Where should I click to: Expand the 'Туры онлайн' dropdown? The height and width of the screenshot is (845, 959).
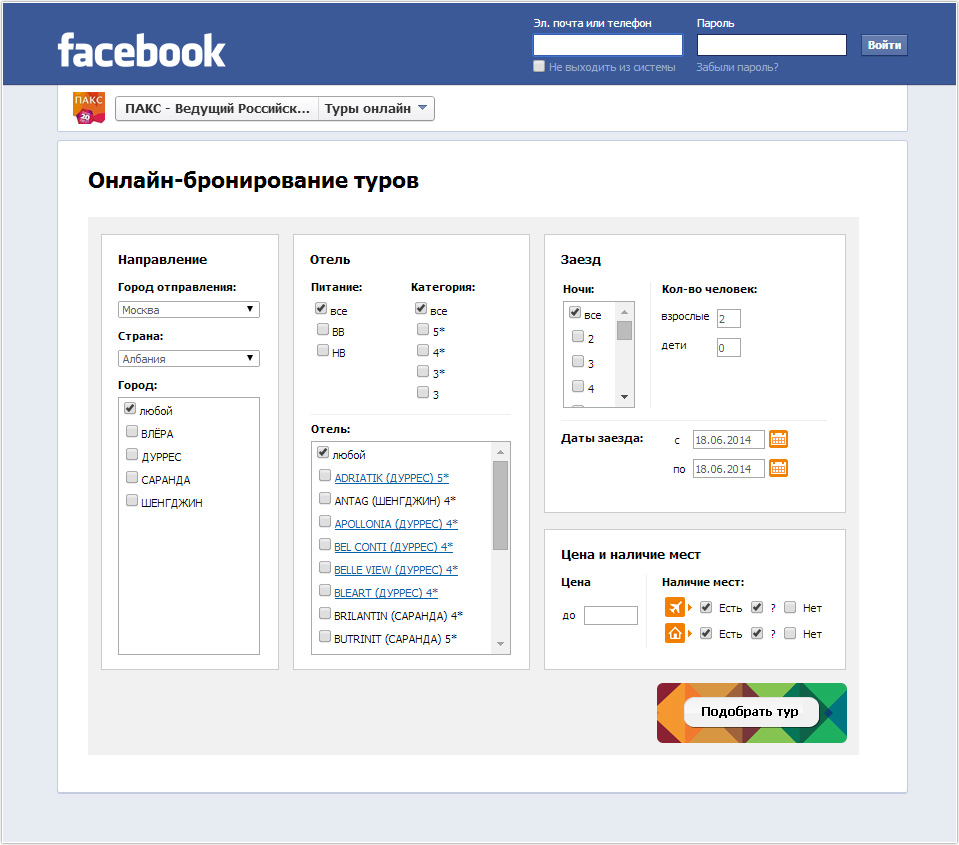tap(376, 108)
